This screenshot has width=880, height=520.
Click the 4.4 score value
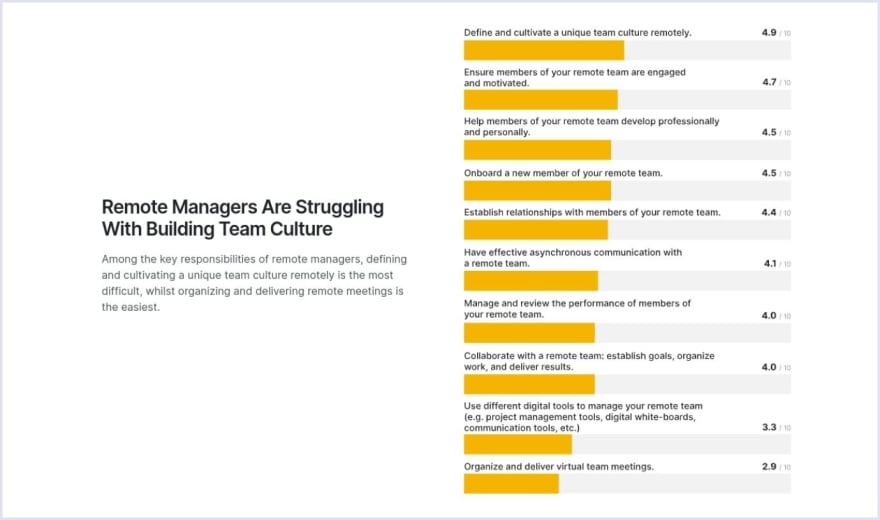[769, 212]
